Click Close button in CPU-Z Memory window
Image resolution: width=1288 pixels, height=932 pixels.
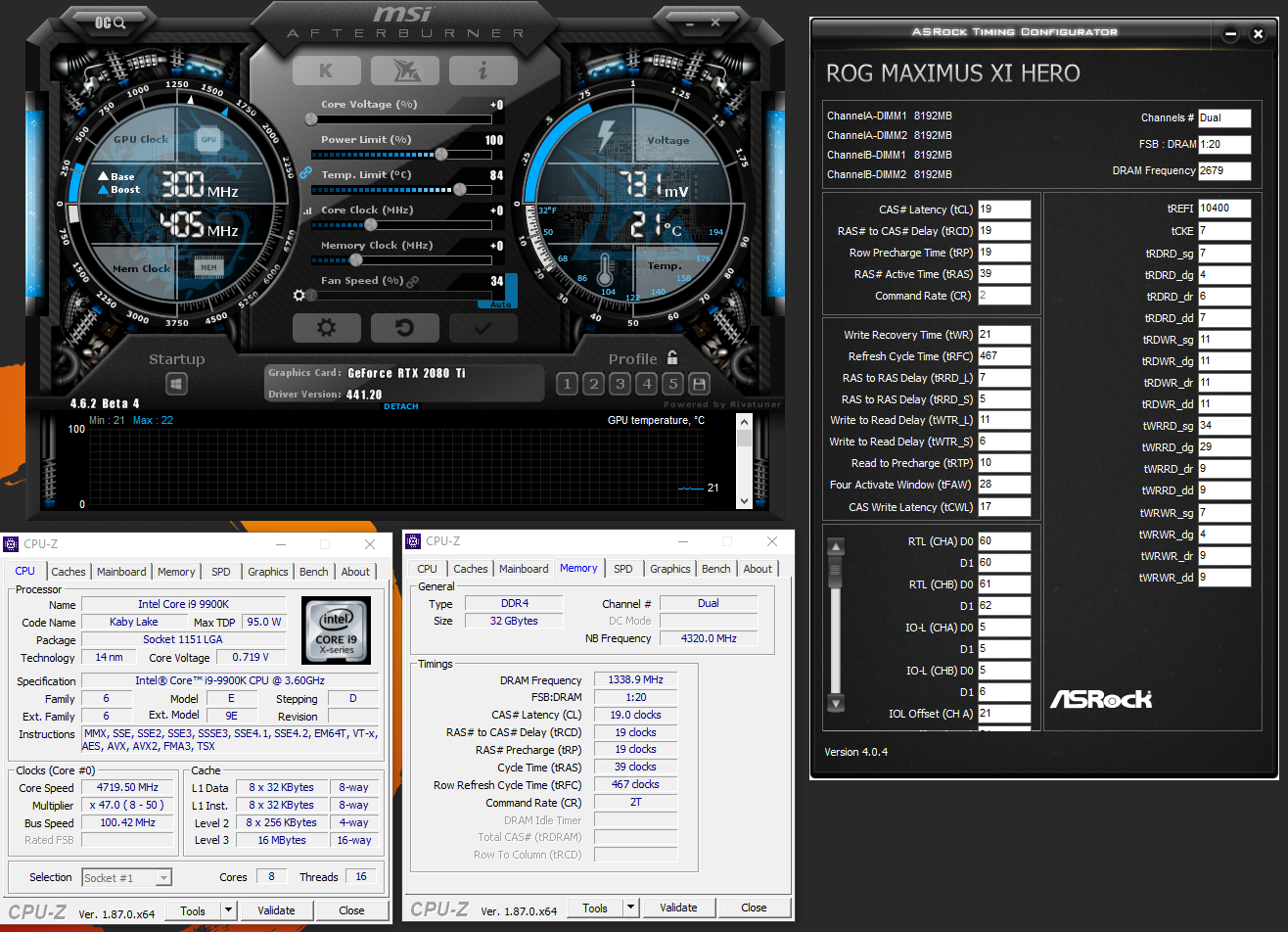754,908
